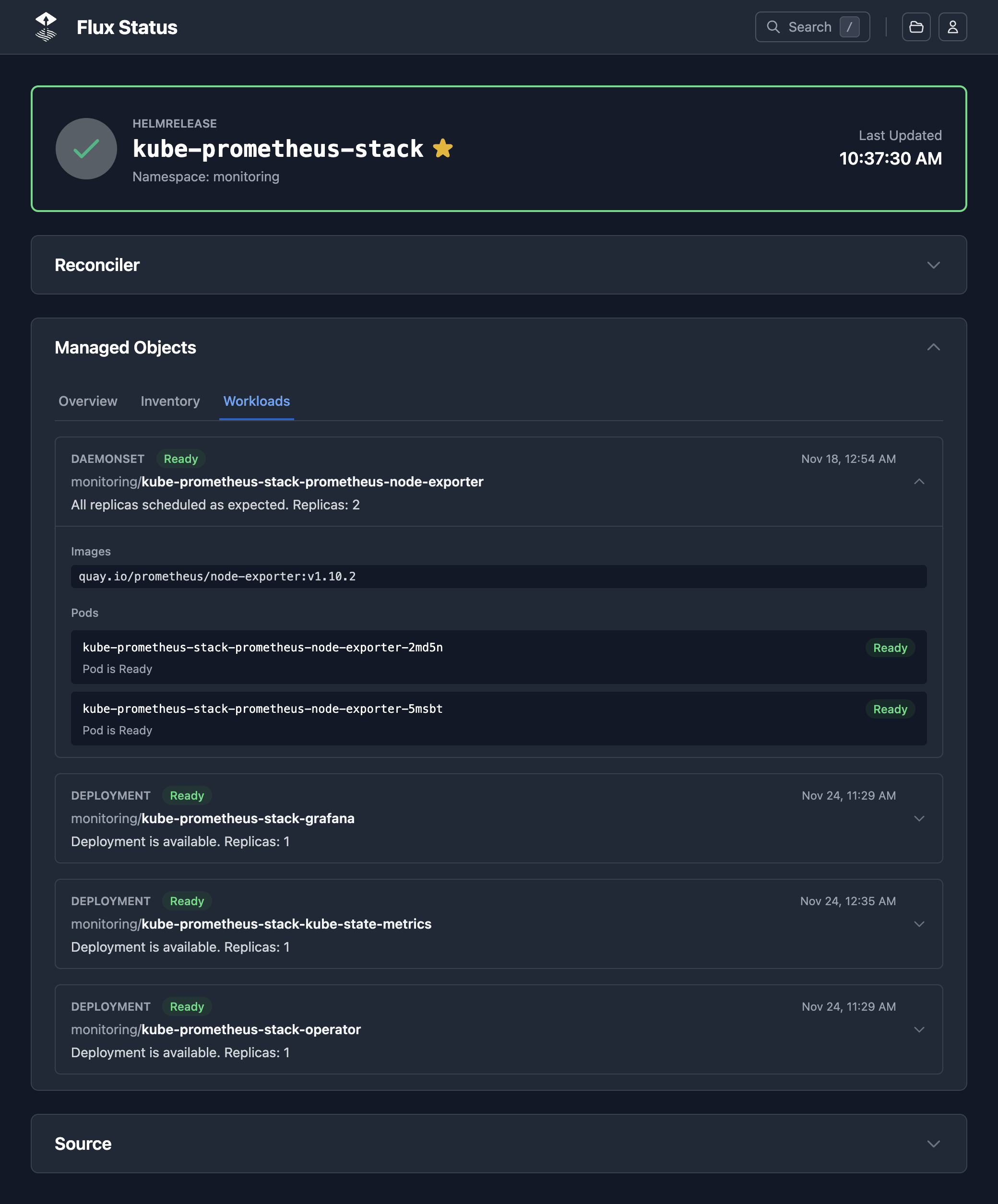Expand the Source section
Screen dimensions: 998x1204
933,1144
